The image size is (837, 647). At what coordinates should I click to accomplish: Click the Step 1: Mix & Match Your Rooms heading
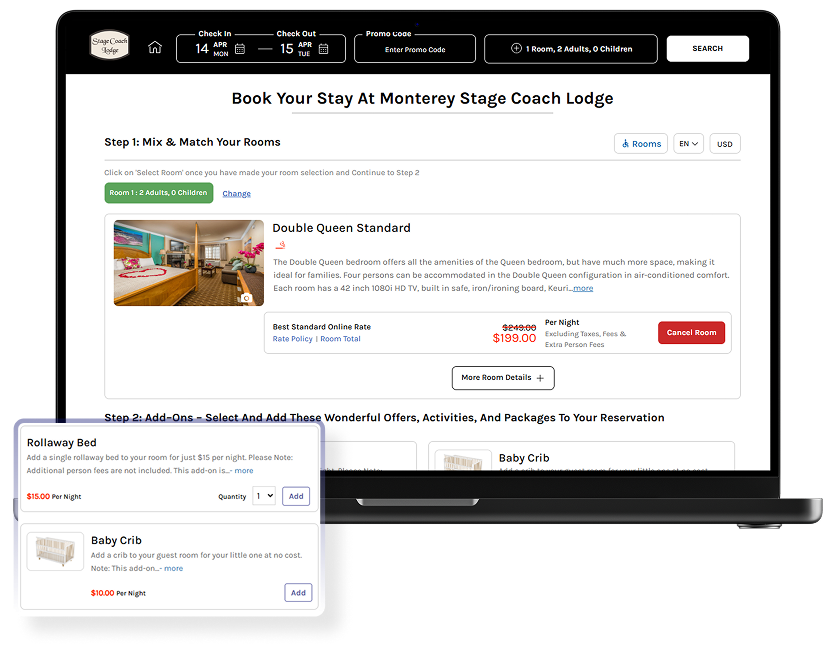[x=192, y=142]
